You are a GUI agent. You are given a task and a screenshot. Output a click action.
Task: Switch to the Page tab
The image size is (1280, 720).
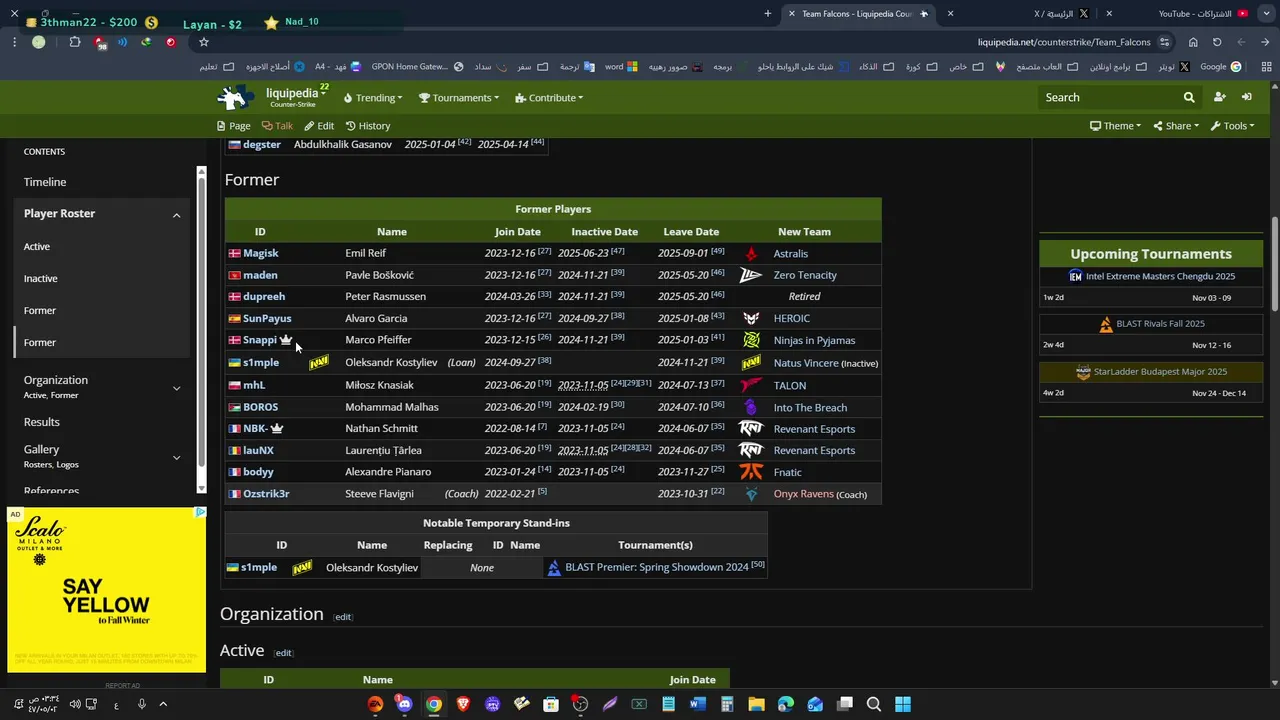tap(233, 126)
